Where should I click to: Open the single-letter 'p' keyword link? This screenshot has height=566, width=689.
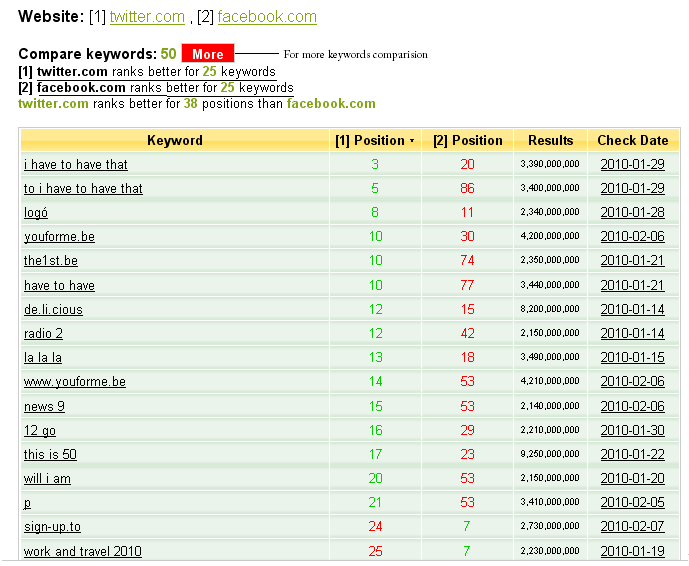[27, 503]
